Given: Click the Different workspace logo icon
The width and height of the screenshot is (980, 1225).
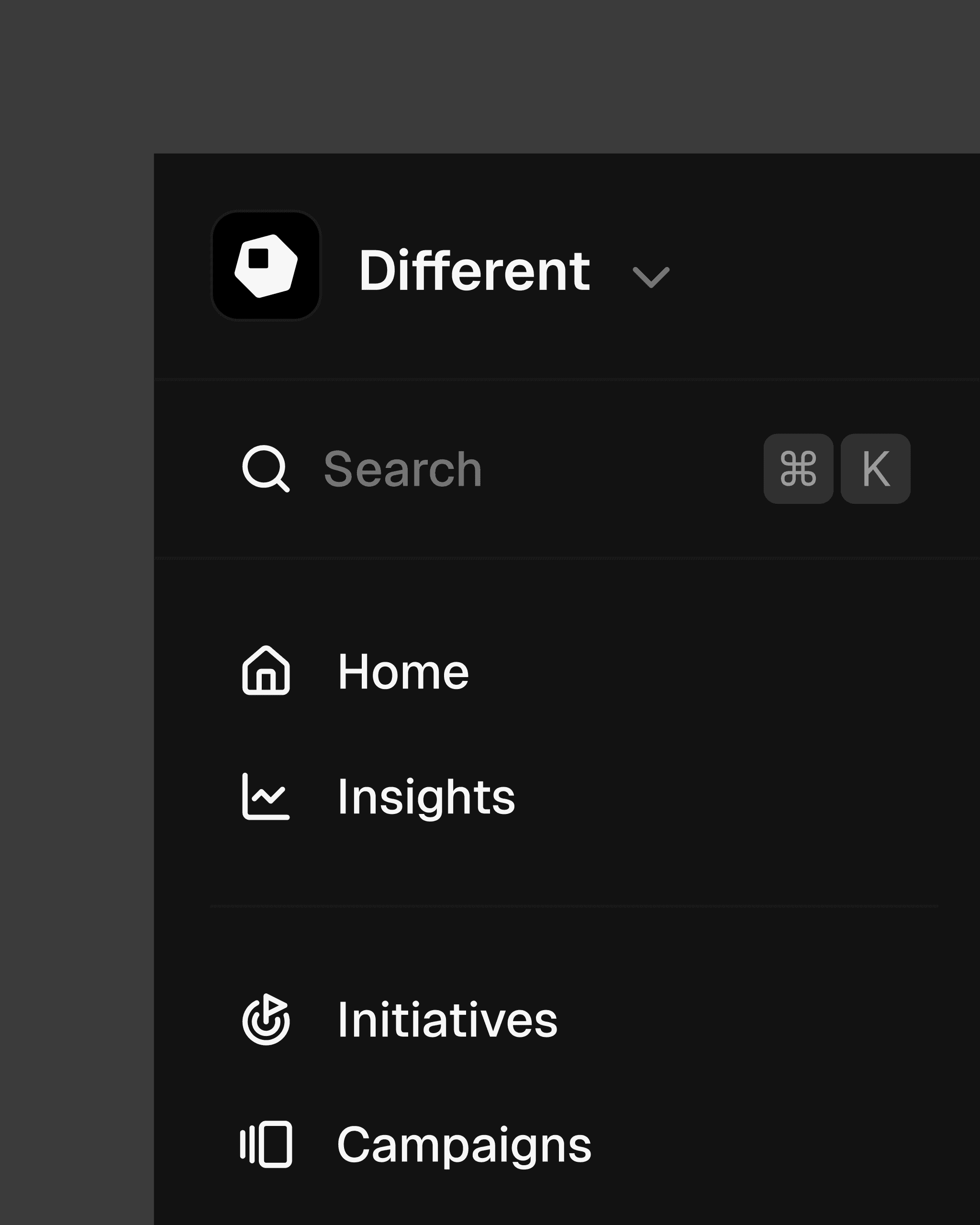Looking at the screenshot, I should click(266, 266).
